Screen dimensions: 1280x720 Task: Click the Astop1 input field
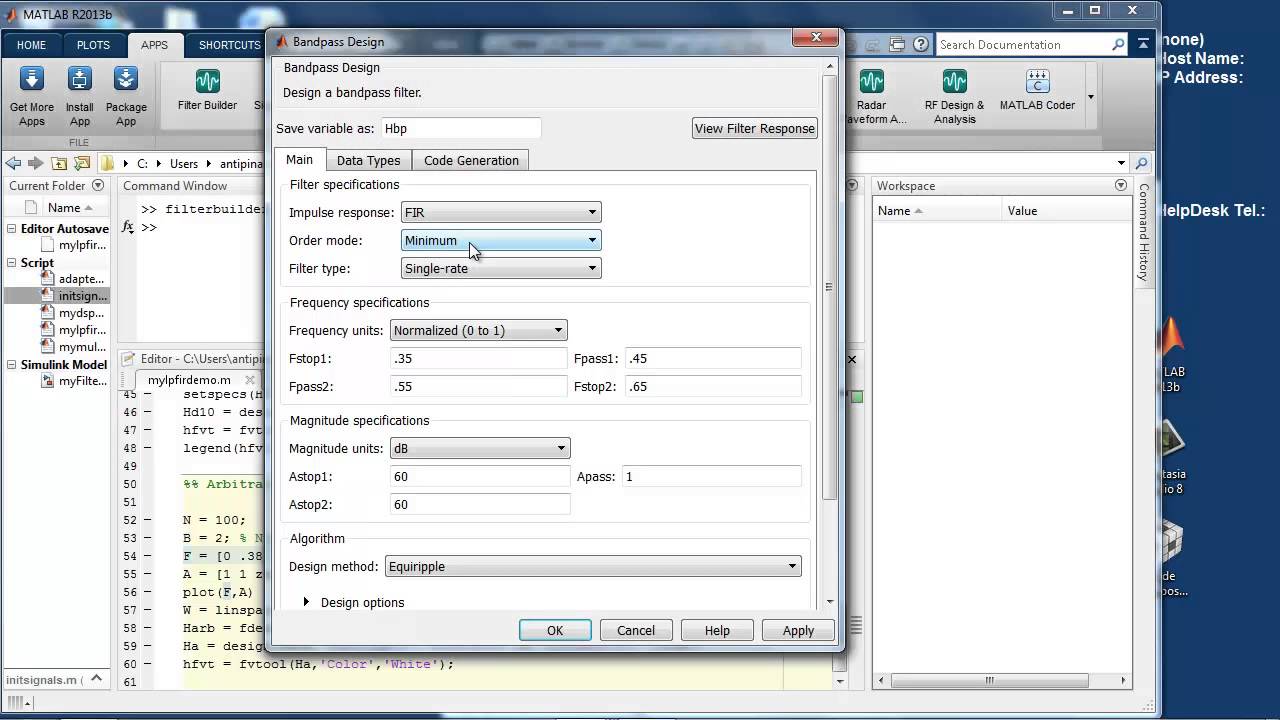[480, 476]
